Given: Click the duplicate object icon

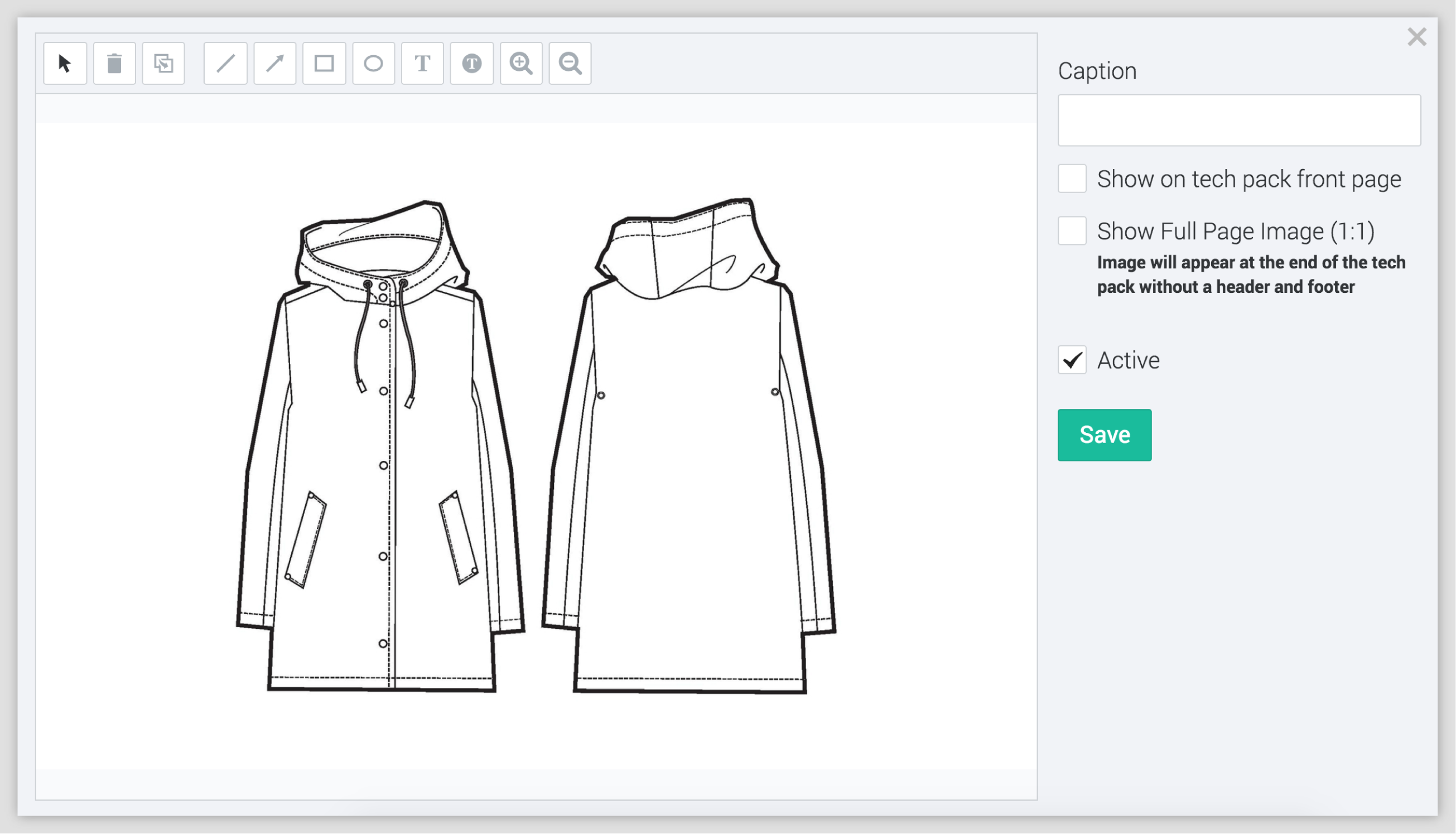Looking at the screenshot, I should (x=164, y=63).
